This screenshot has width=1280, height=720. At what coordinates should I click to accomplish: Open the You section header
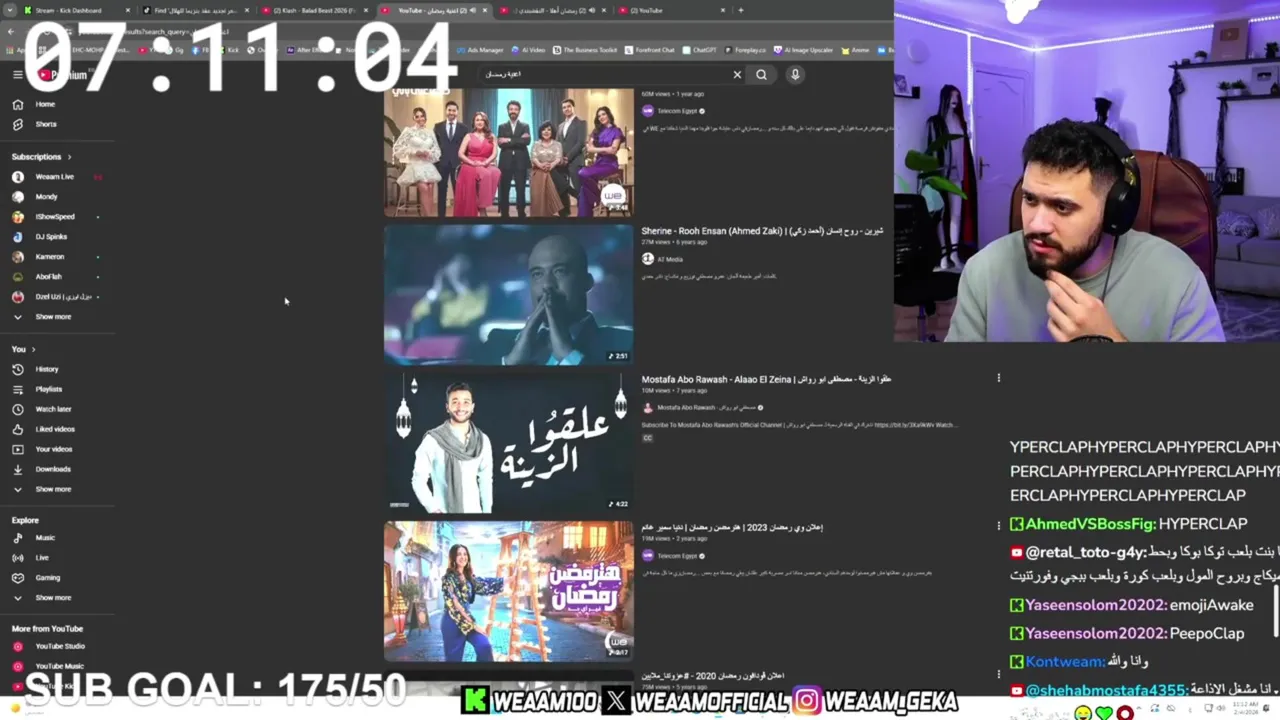[x=23, y=349]
